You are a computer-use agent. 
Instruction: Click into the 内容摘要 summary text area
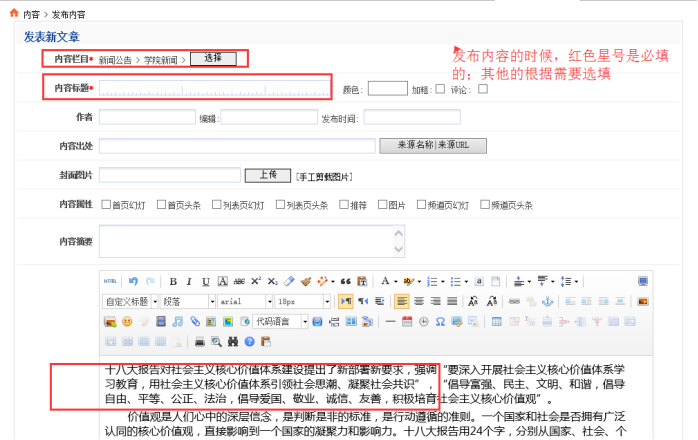pyautogui.click(x=252, y=241)
